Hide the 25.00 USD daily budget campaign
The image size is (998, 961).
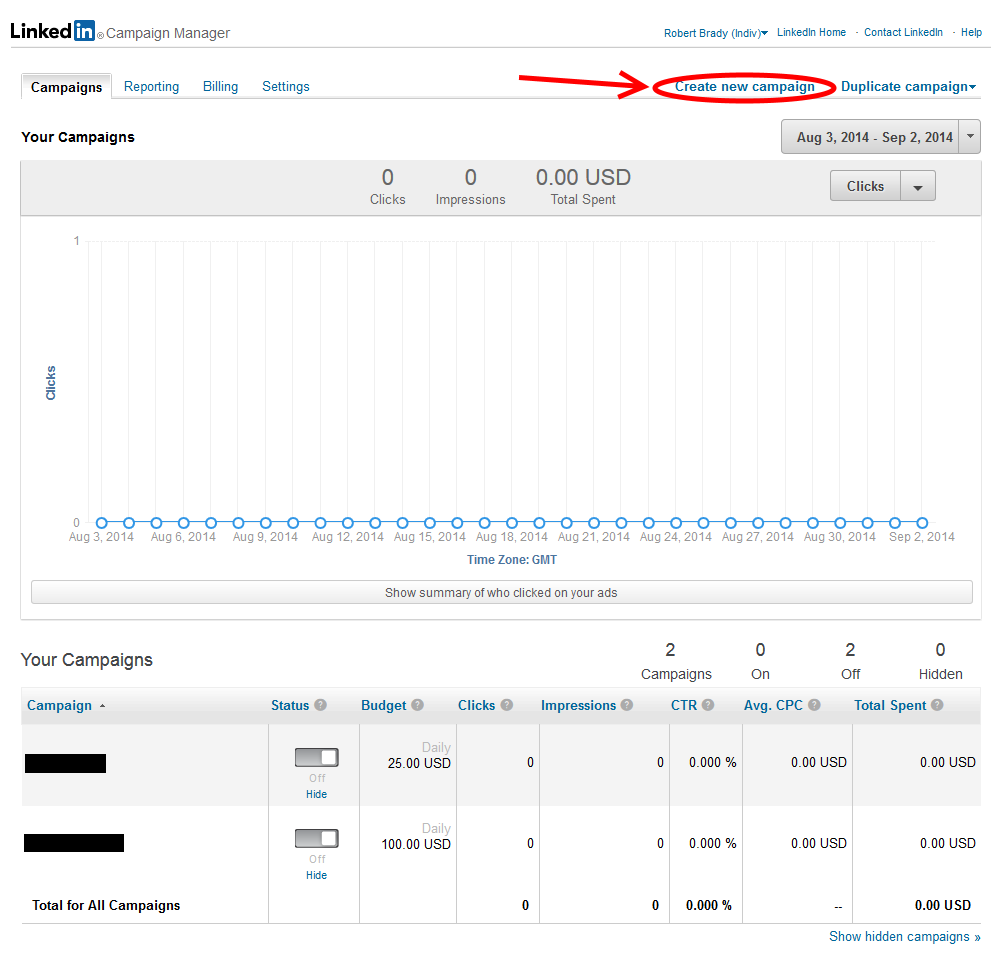pyautogui.click(x=316, y=794)
